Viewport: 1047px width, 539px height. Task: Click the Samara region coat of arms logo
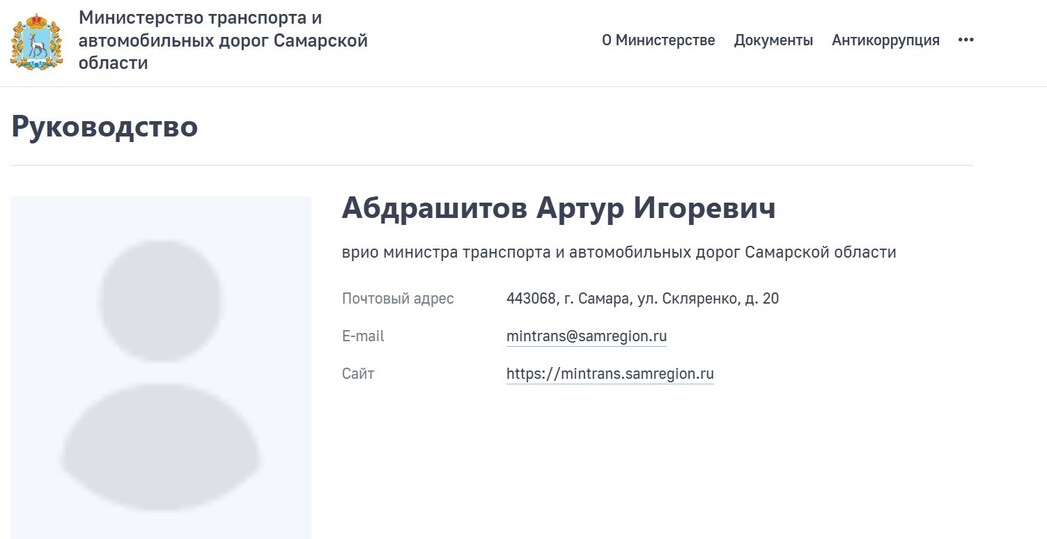tap(37, 41)
